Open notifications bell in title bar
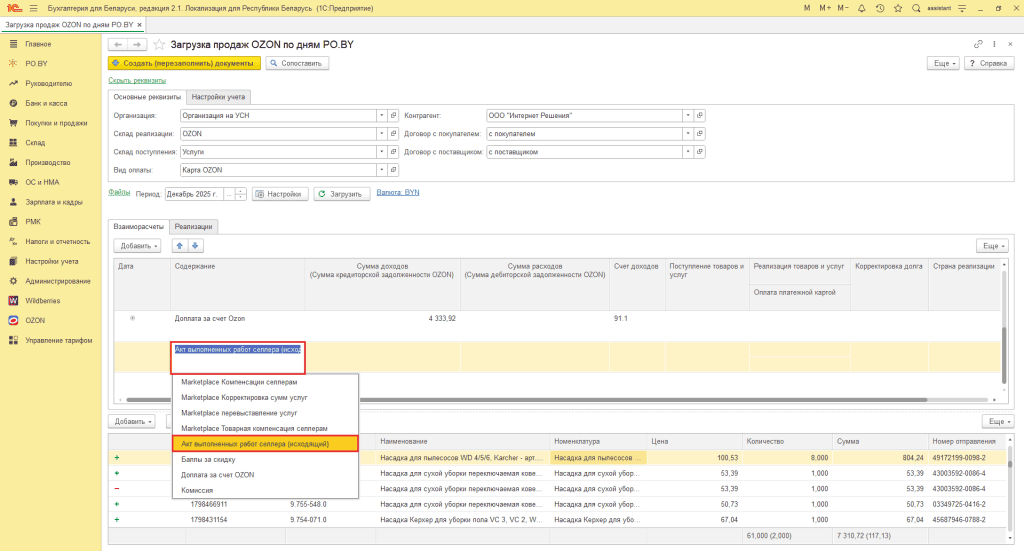The image size is (1024, 551). click(861, 8)
